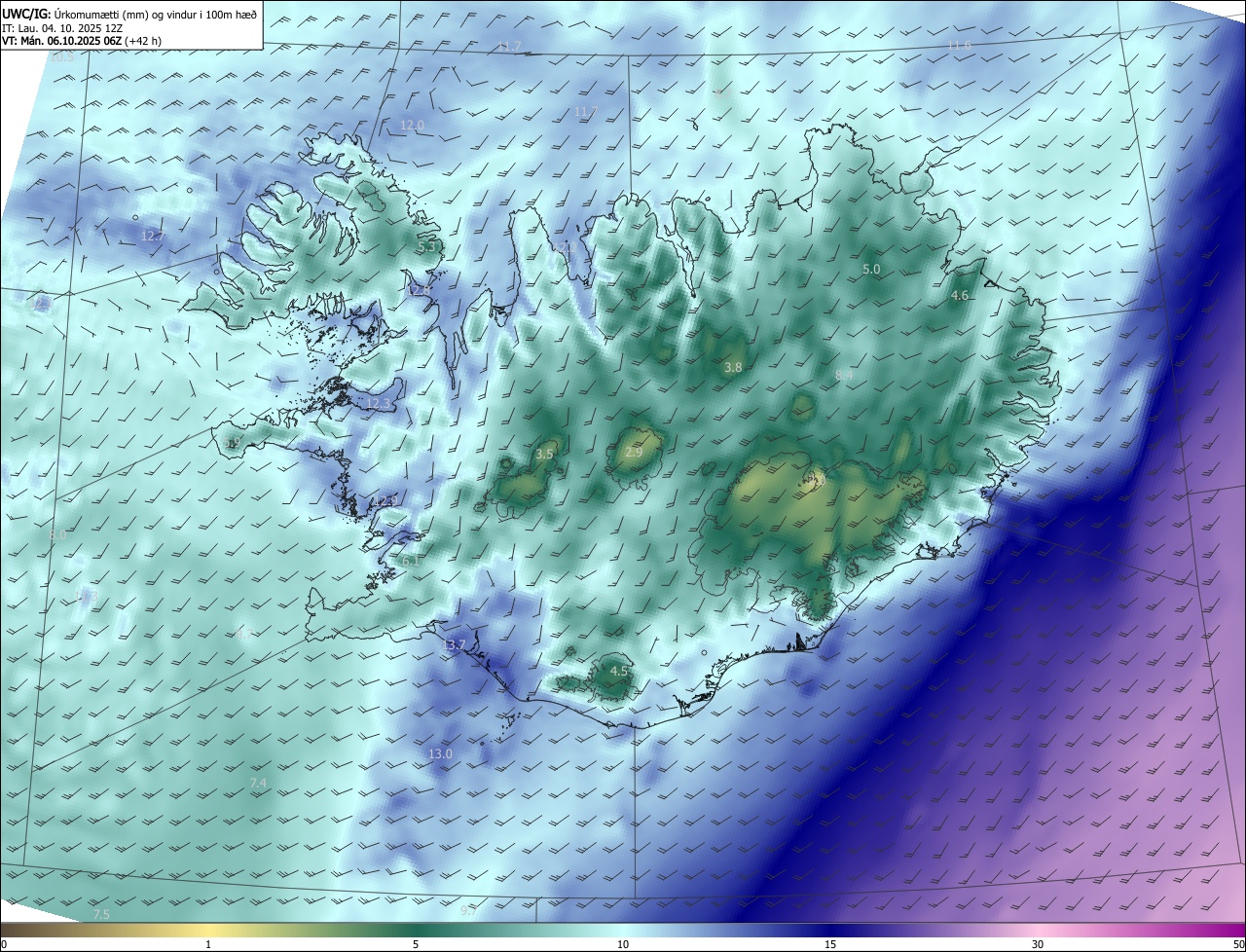Click the 9.7 value near the bottom edge
The image size is (1246, 952).
tap(468, 911)
